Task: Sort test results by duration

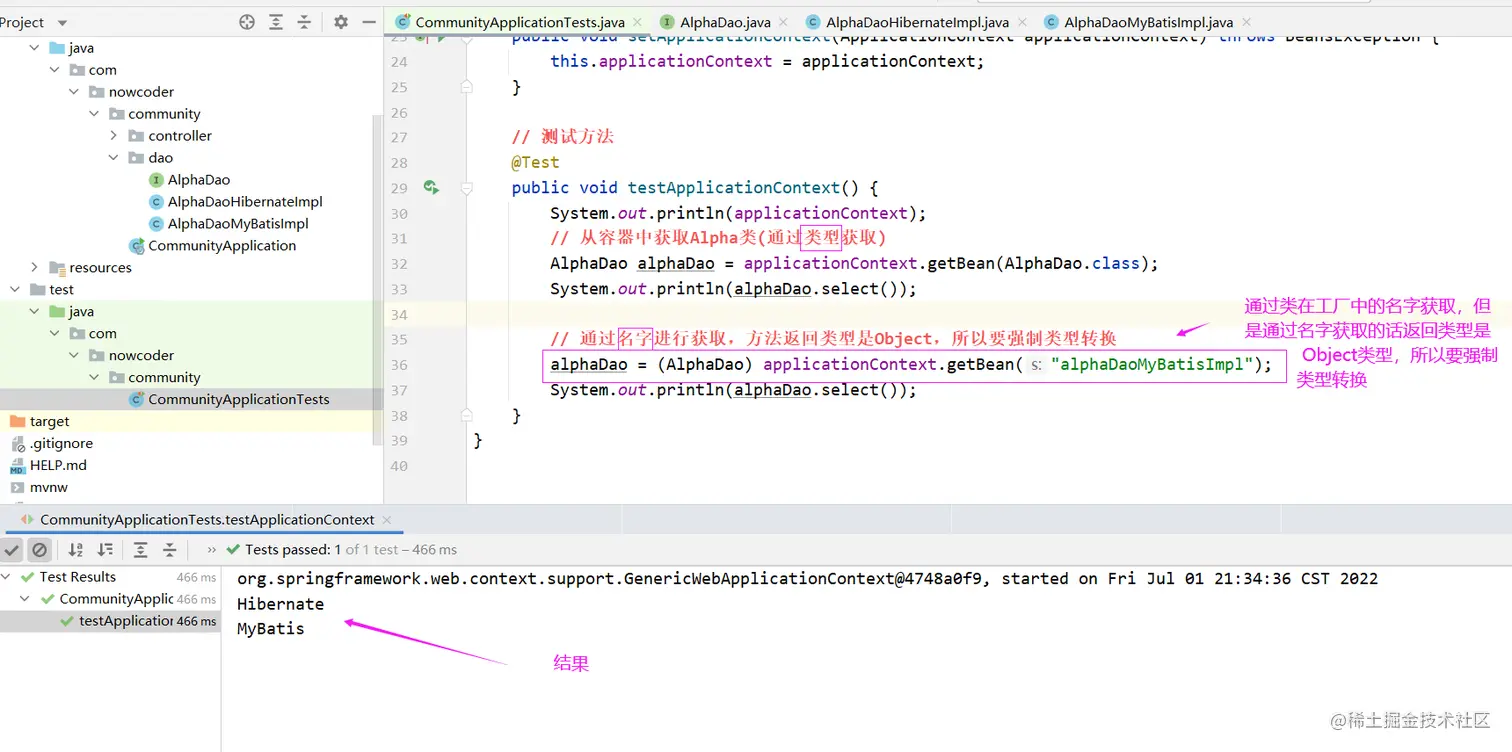Action: pos(105,550)
